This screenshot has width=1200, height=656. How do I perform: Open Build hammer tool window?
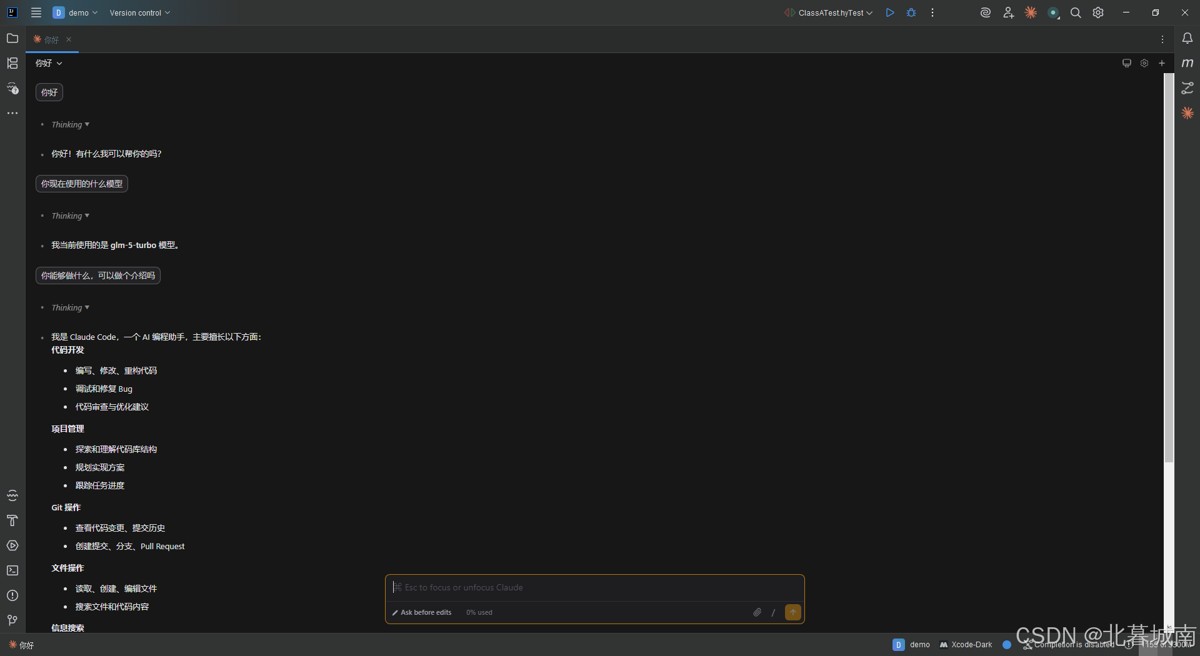[x=12, y=520]
